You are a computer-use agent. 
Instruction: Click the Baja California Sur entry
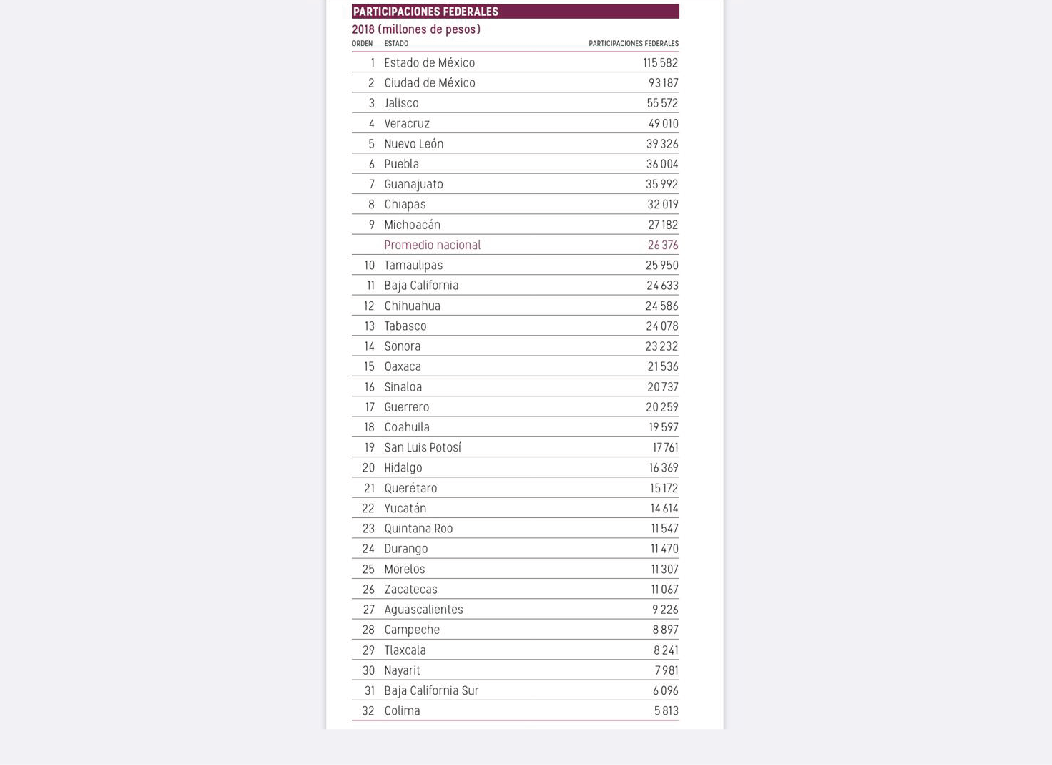pyautogui.click(x=431, y=691)
